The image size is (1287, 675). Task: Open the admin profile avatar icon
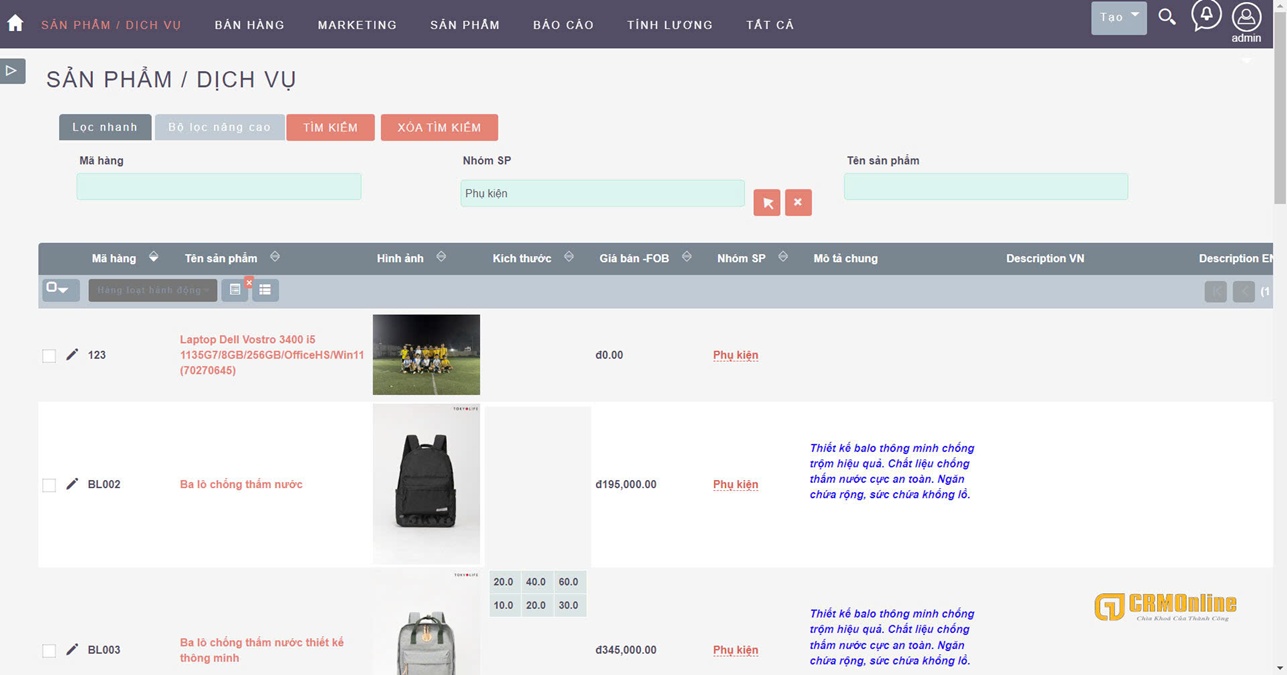coord(1245,17)
